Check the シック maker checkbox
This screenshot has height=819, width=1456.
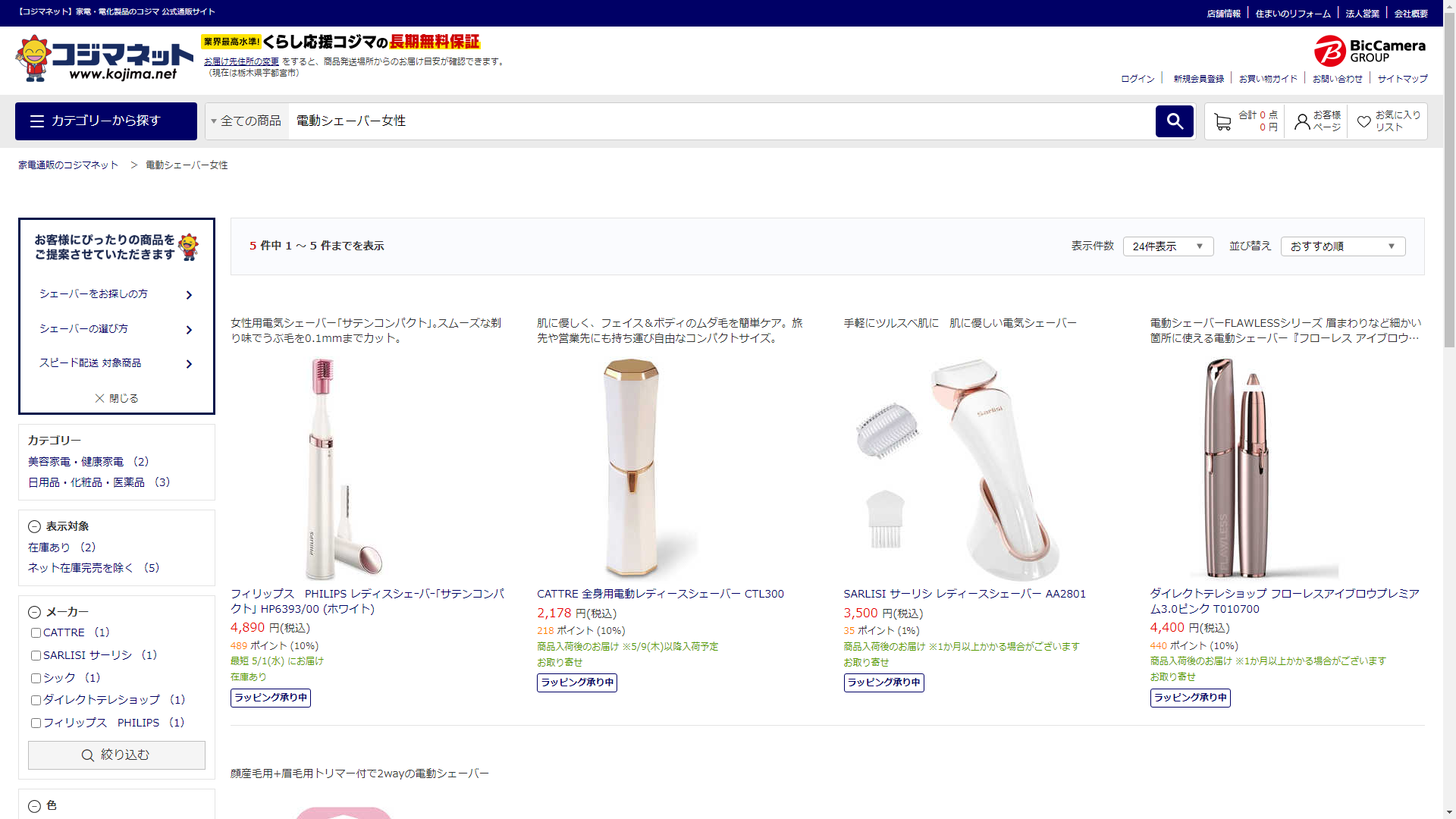[x=36, y=678]
